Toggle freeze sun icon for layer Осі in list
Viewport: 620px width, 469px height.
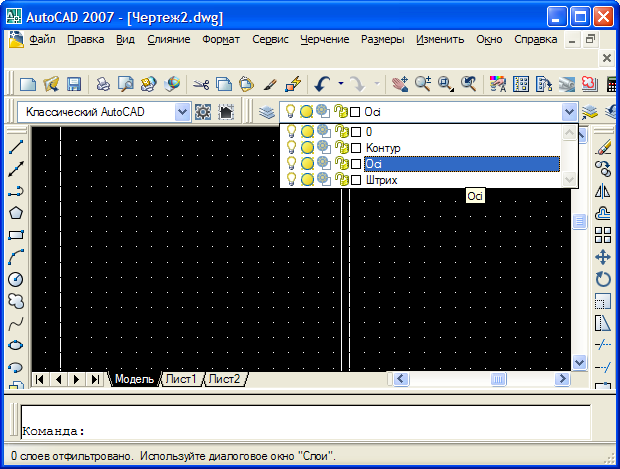point(307,164)
